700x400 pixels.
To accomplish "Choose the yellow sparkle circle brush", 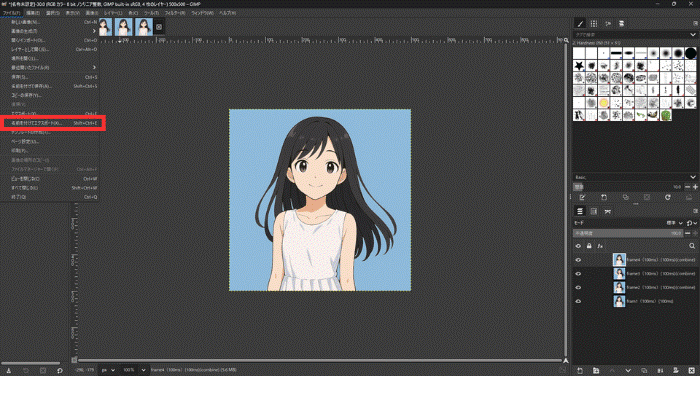I will [604, 103].
